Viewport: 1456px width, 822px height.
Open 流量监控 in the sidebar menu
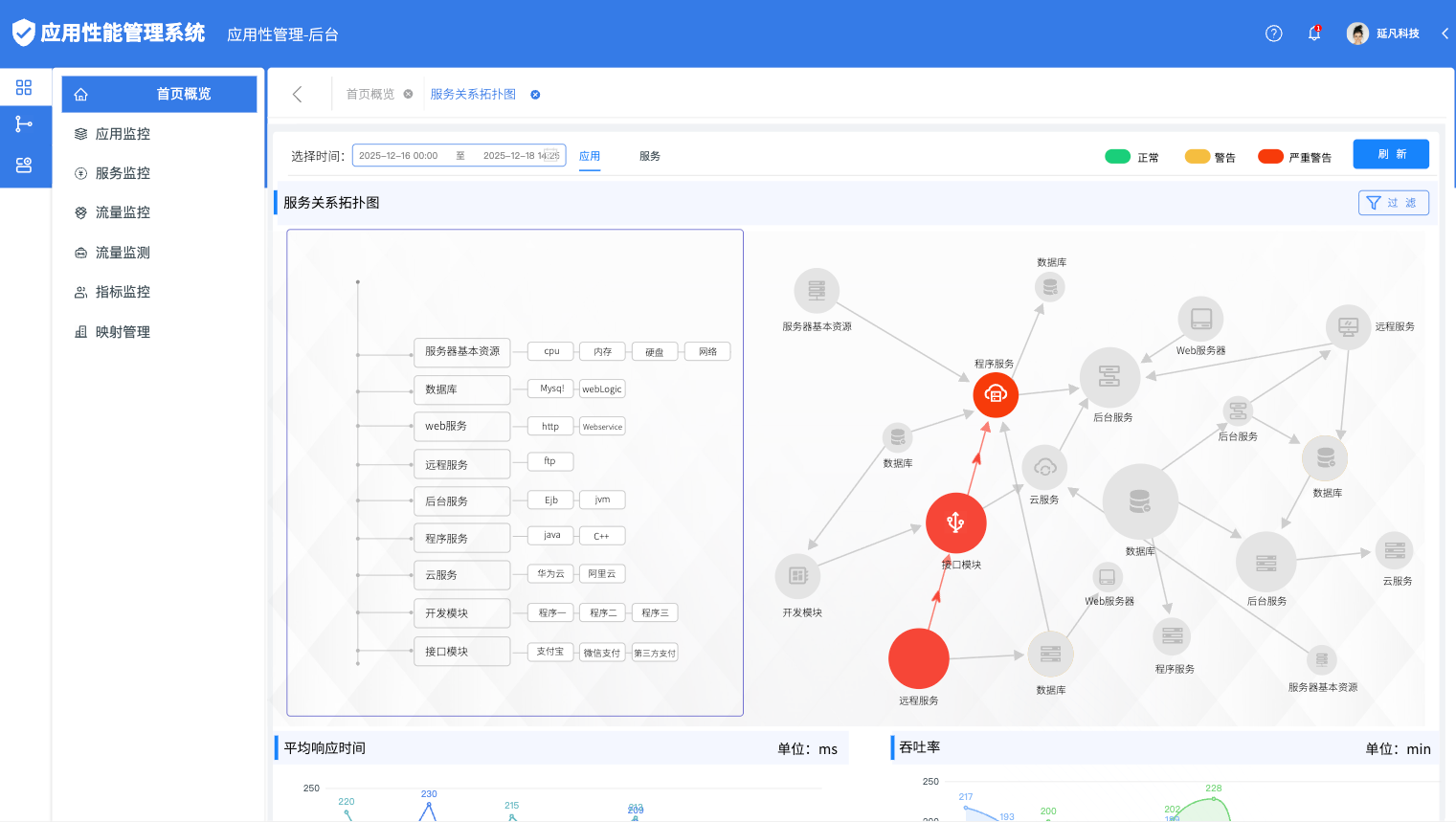(x=123, y=212)
